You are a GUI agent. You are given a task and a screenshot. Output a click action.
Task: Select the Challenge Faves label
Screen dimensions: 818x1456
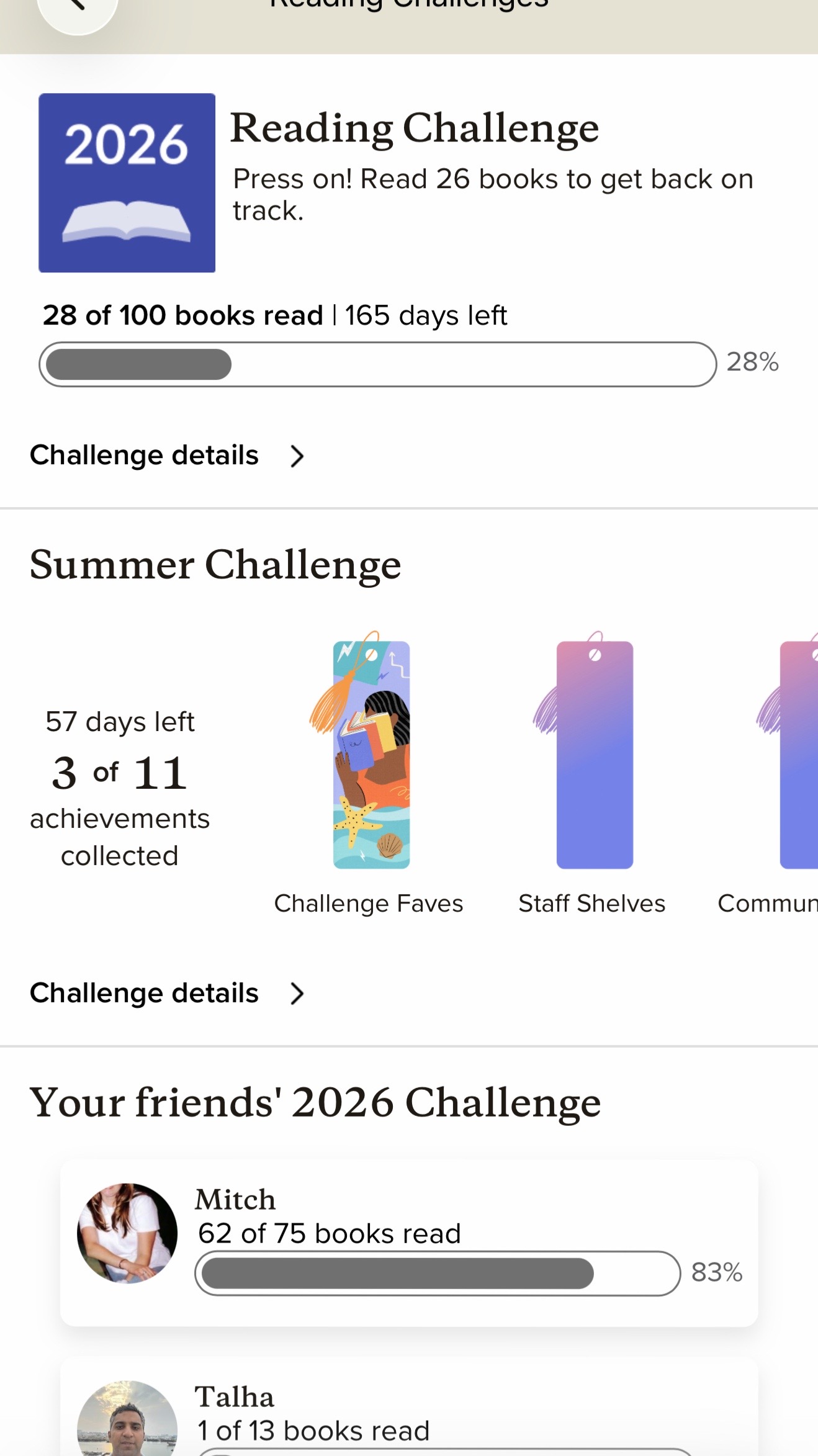click(x=369, y=904)
